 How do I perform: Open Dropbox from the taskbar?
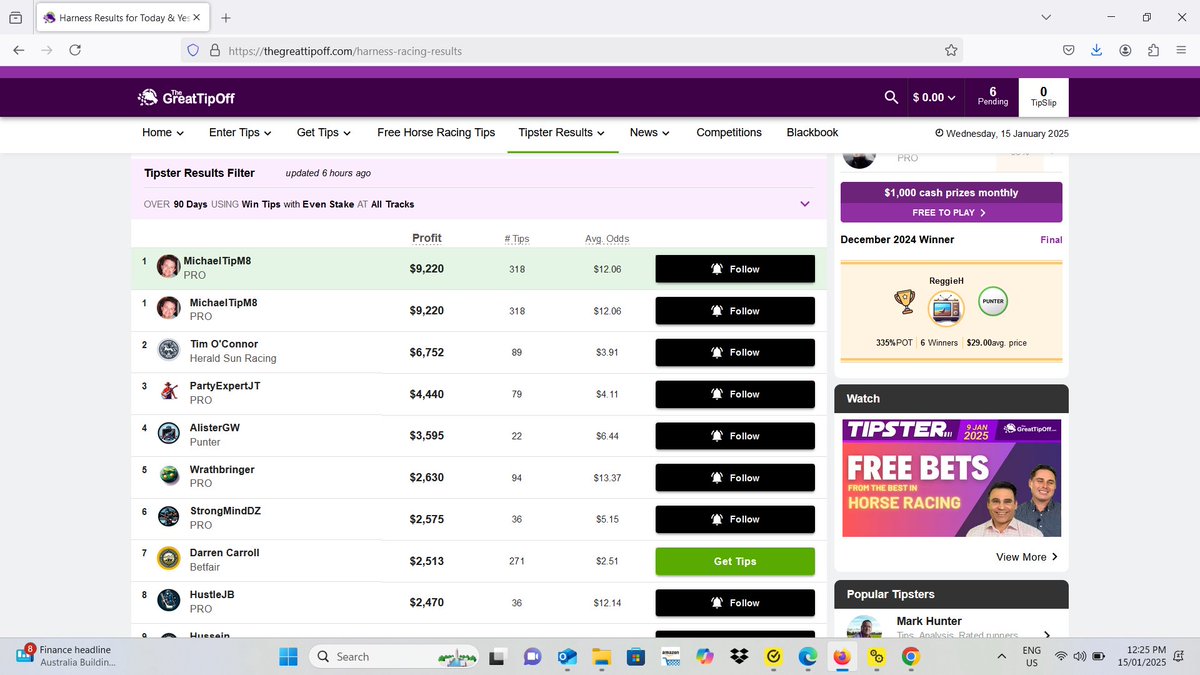point(739,656)
